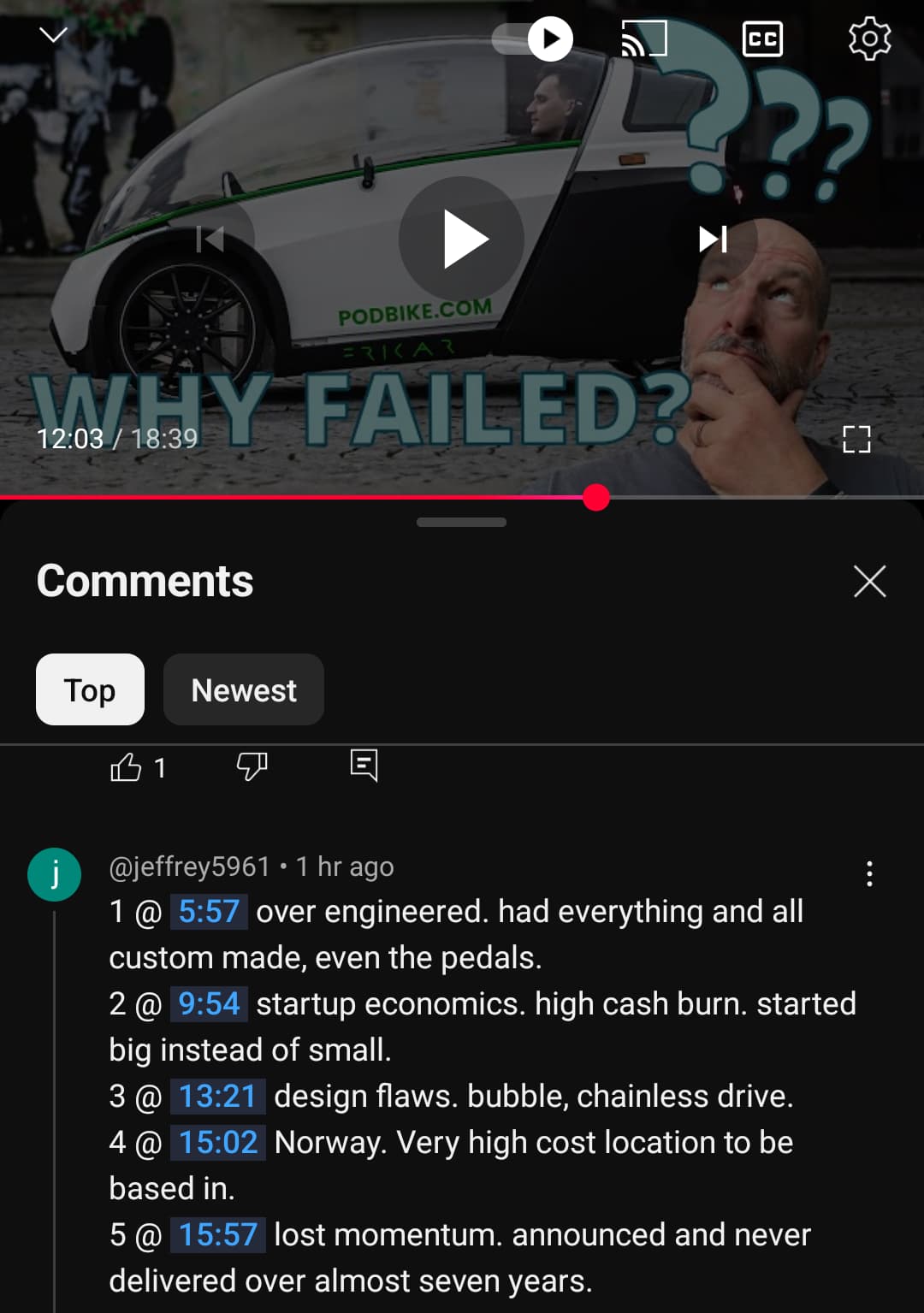Switch to the Newest comments tab
This screenshot has height=1313, width=924.
pyautogui.click(x=244, y=689)
